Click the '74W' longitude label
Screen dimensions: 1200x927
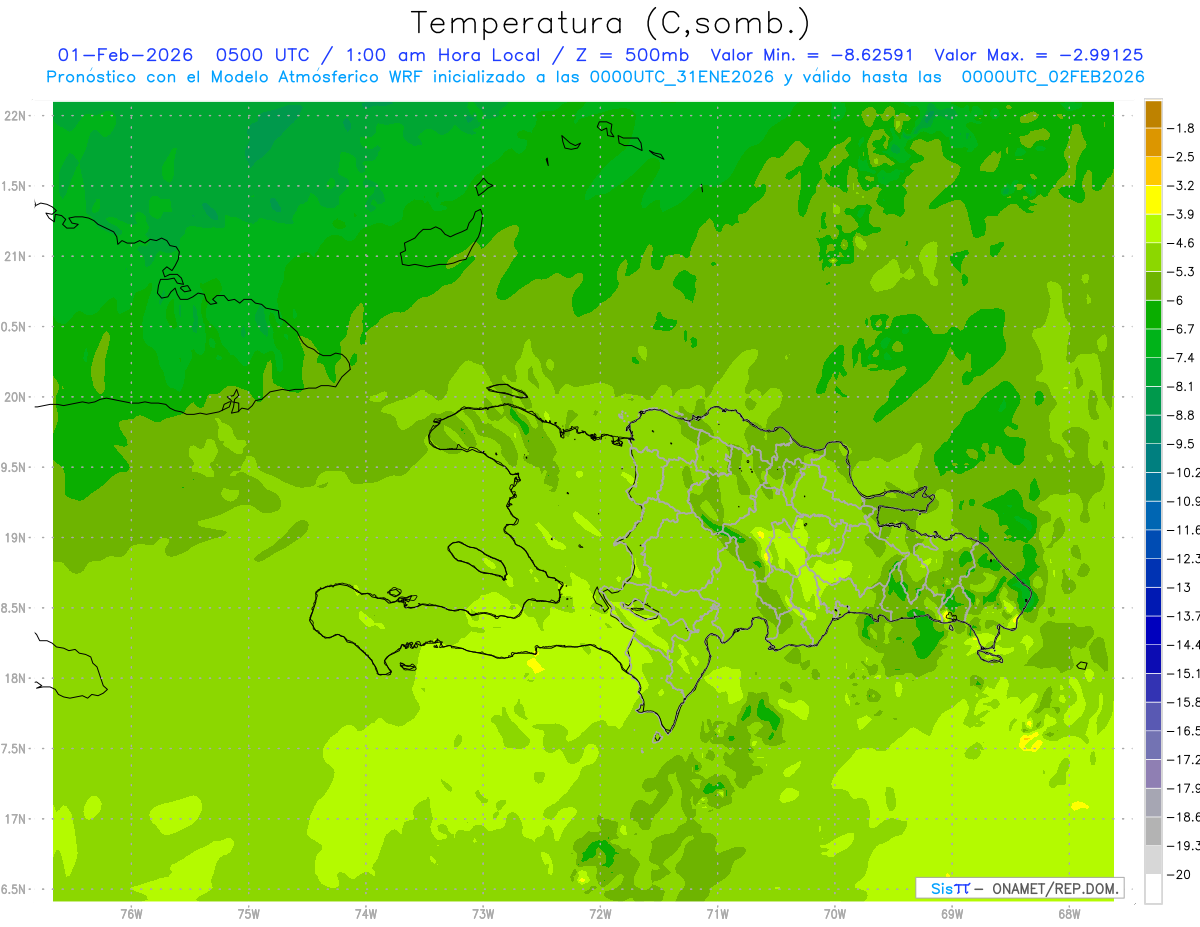coord(365,913)
